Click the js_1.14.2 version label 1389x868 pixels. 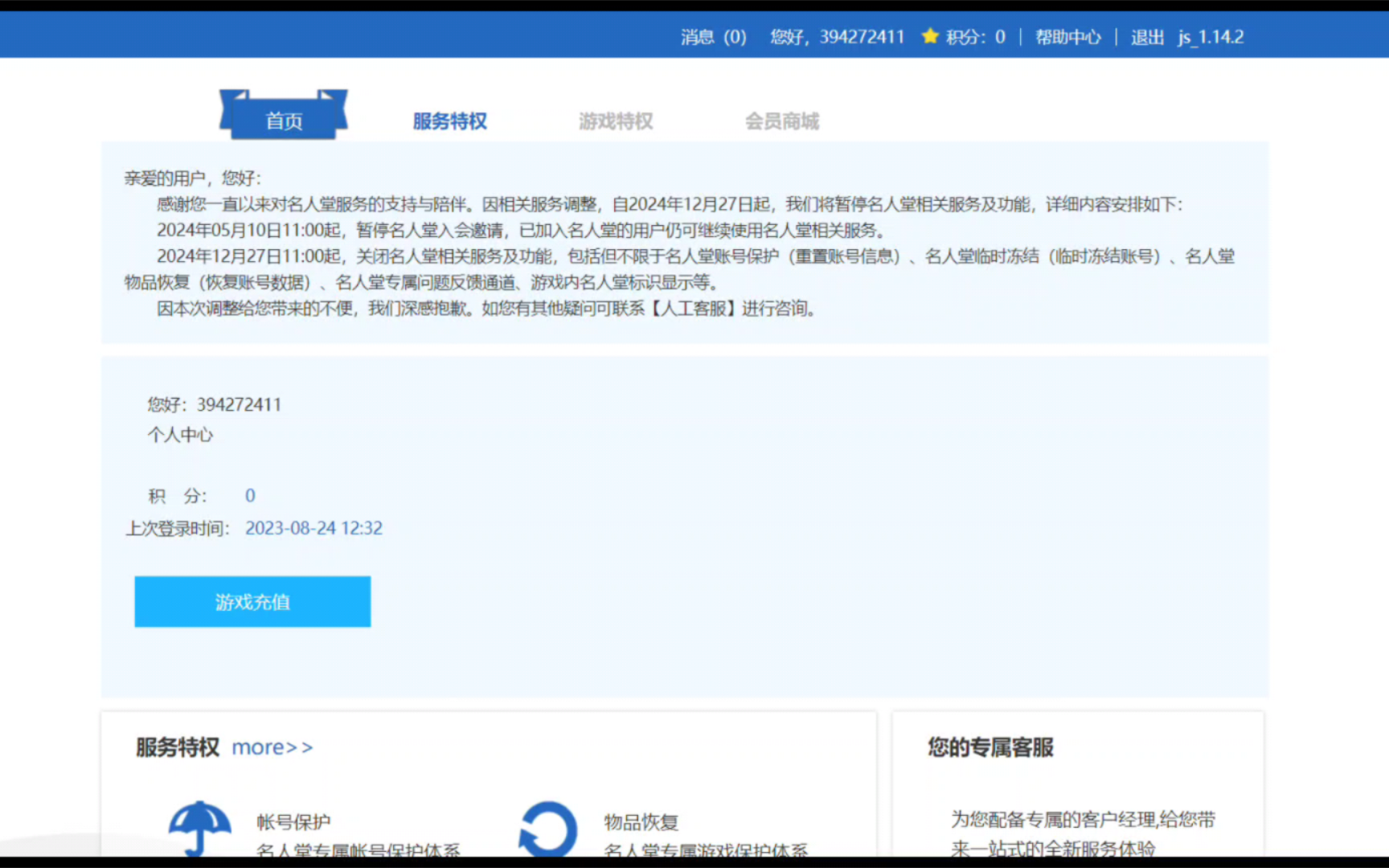1211,37
